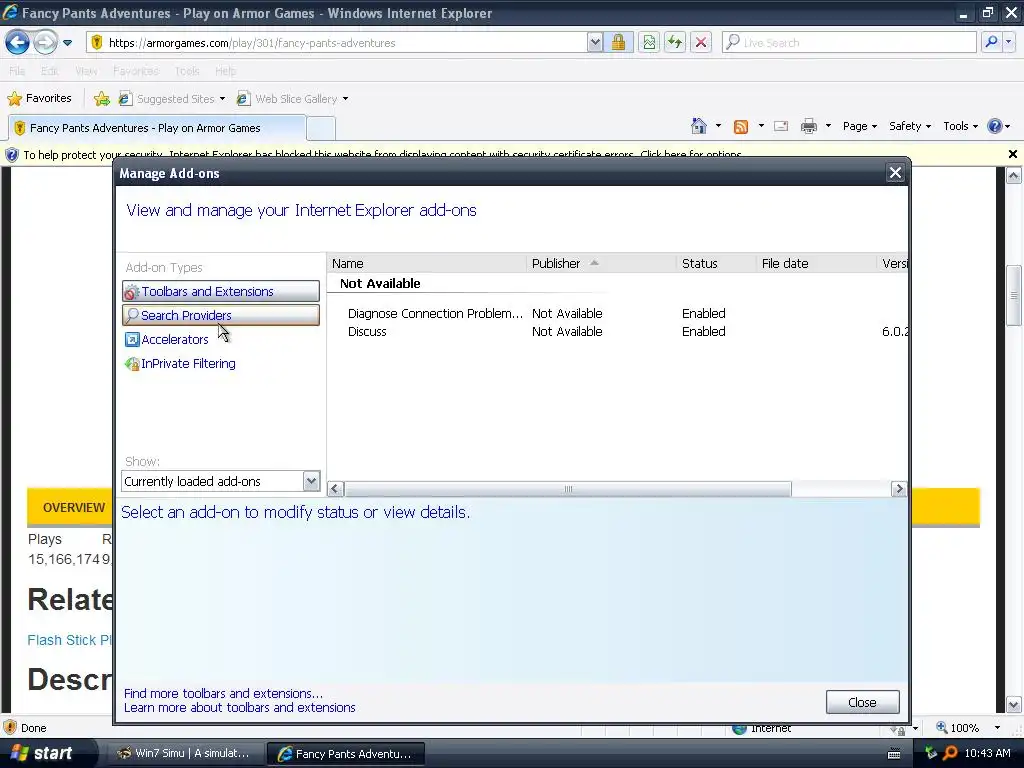1024x768 pixels.
Task: Click the browser Back arrow button
Action: point(18,42)
